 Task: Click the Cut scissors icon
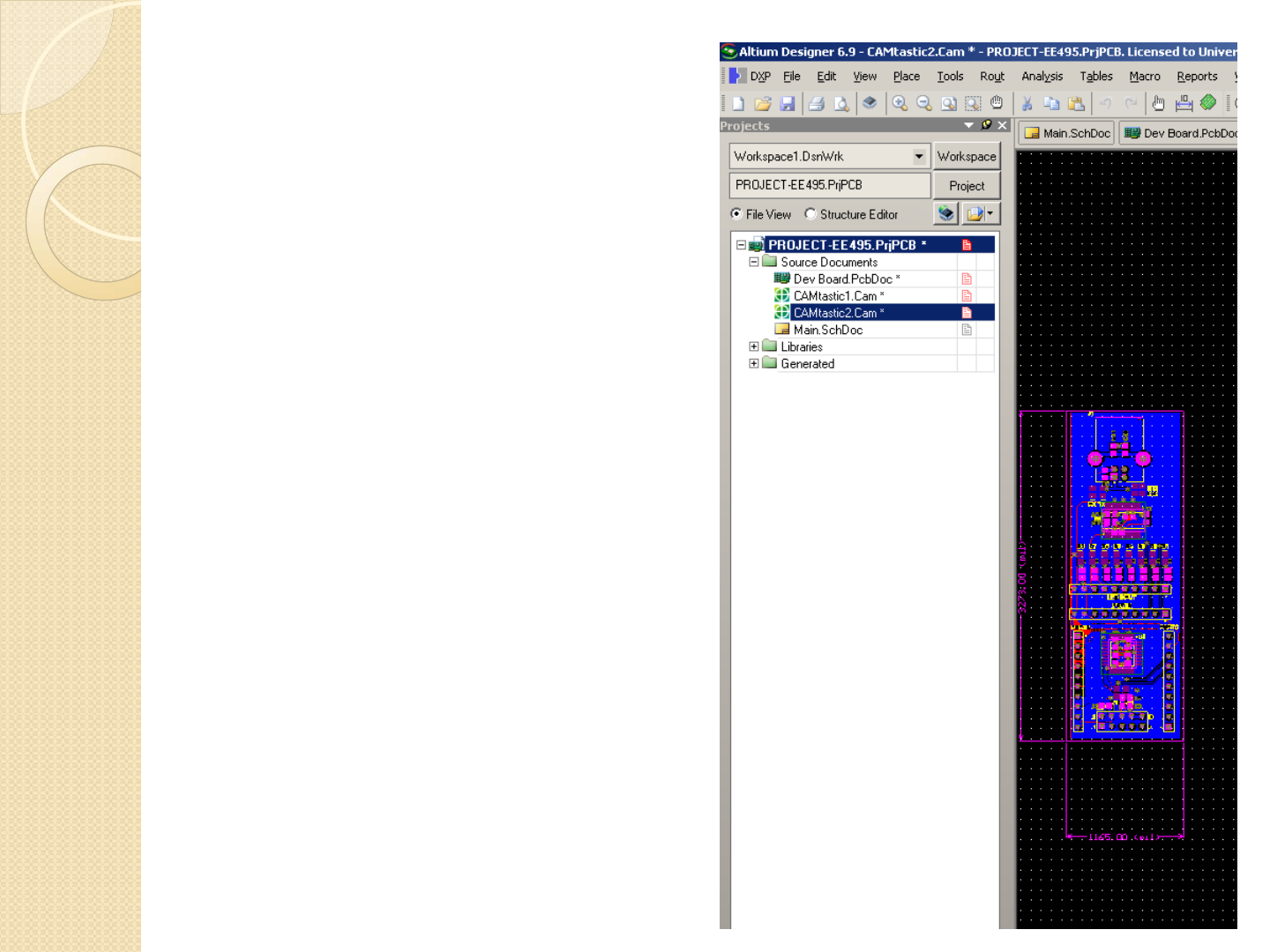pyautogui.click(x=1027, y=103)
